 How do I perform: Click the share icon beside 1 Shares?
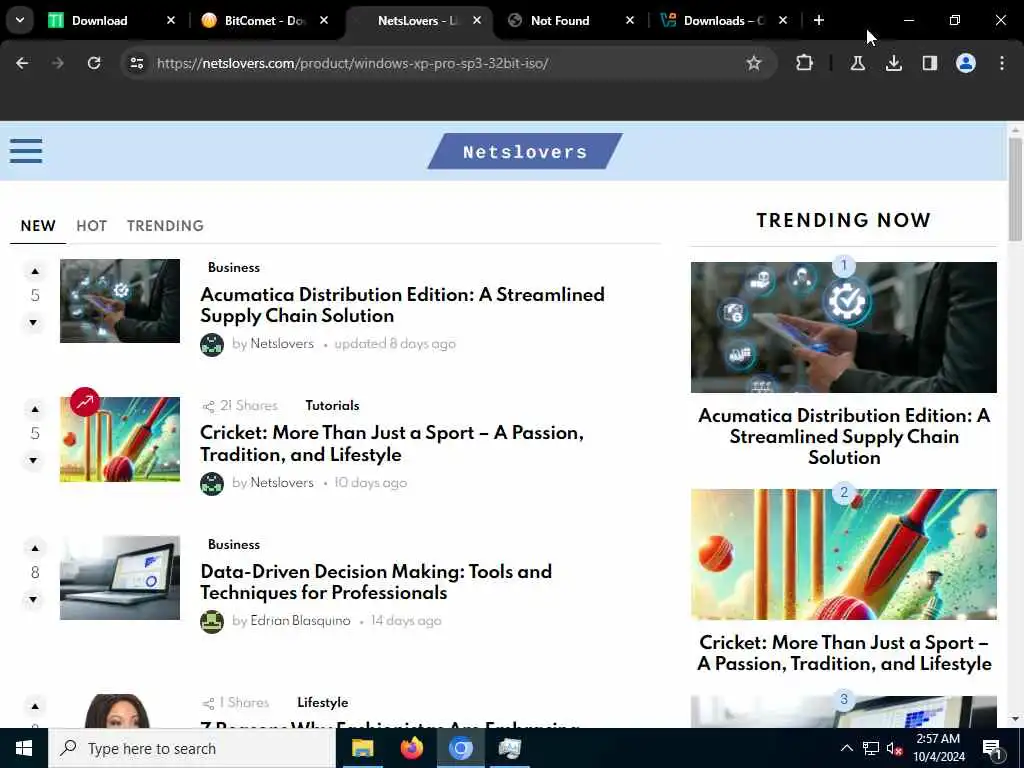coord(208,703)
